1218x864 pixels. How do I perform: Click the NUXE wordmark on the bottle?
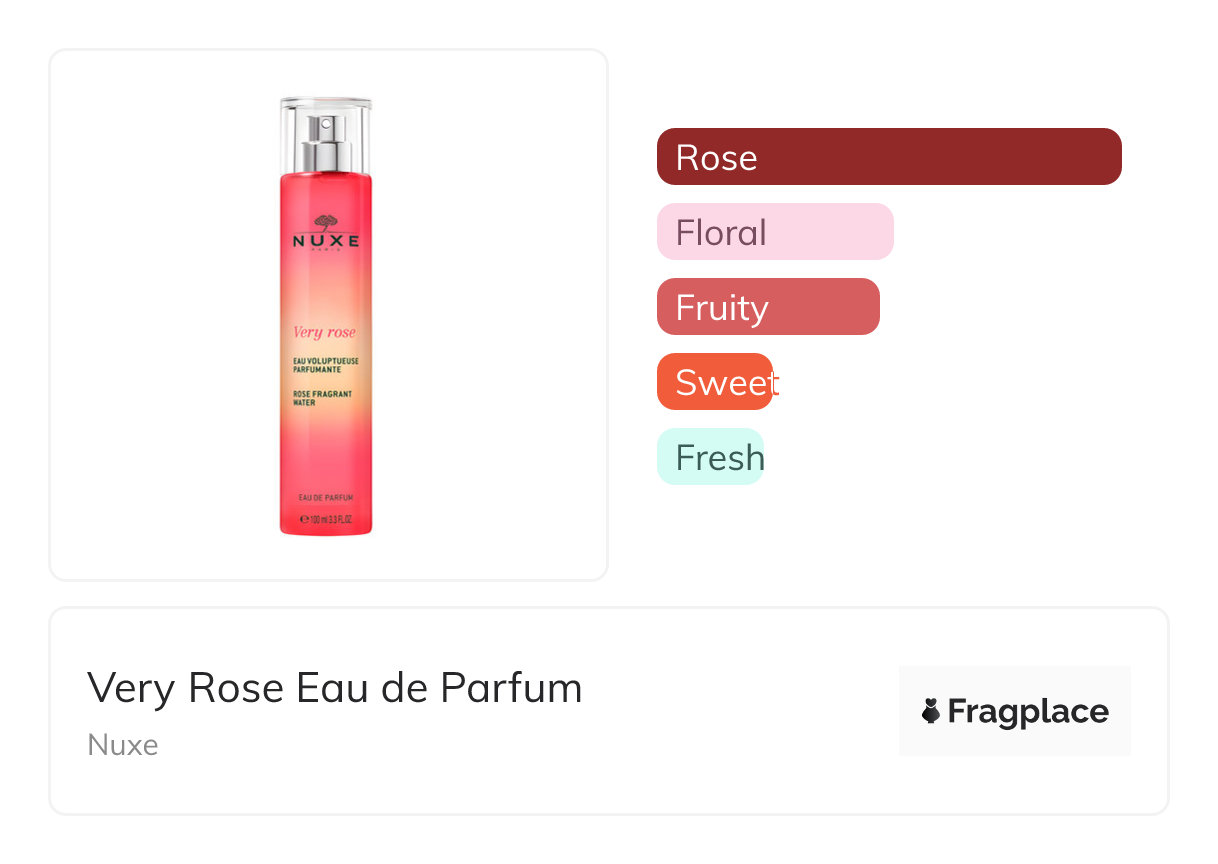pyautogui.click(x=326, y=241)
